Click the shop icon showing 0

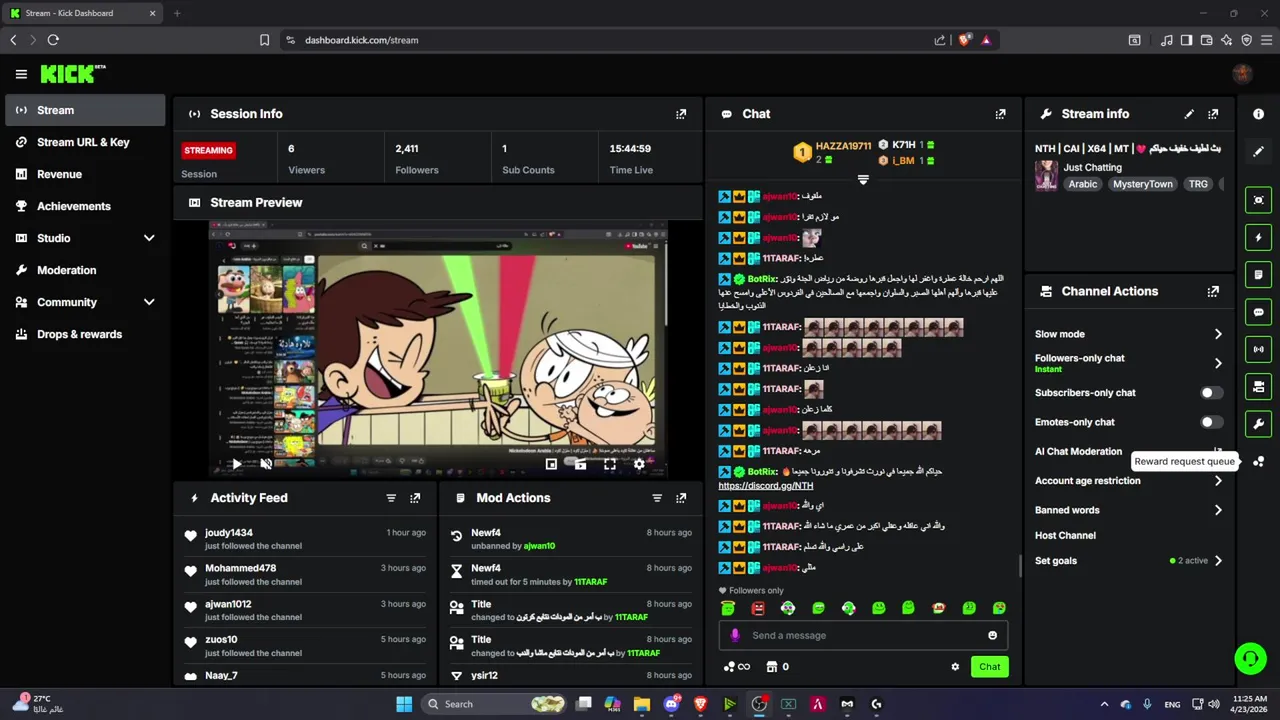[777, 667]
